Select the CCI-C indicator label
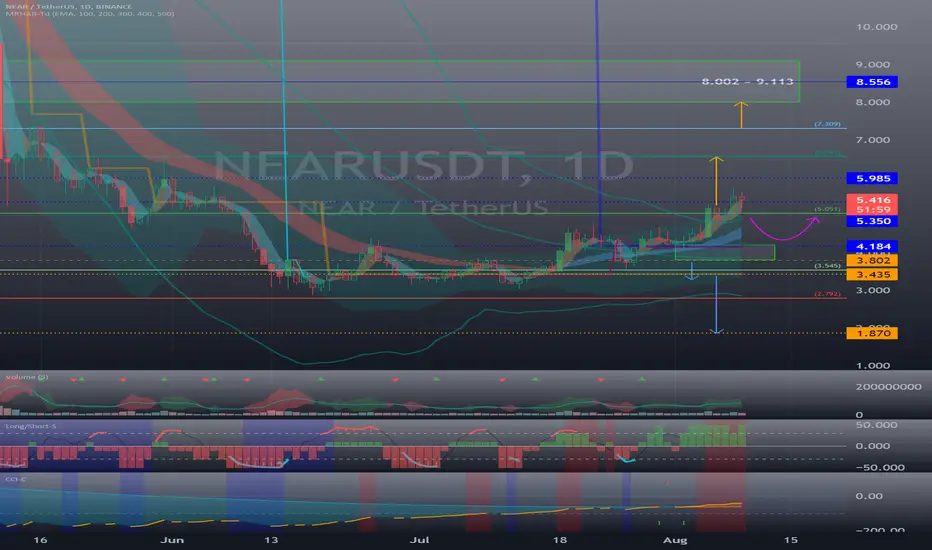The width and height of the screenshot is (932, 550). point(15,479)
